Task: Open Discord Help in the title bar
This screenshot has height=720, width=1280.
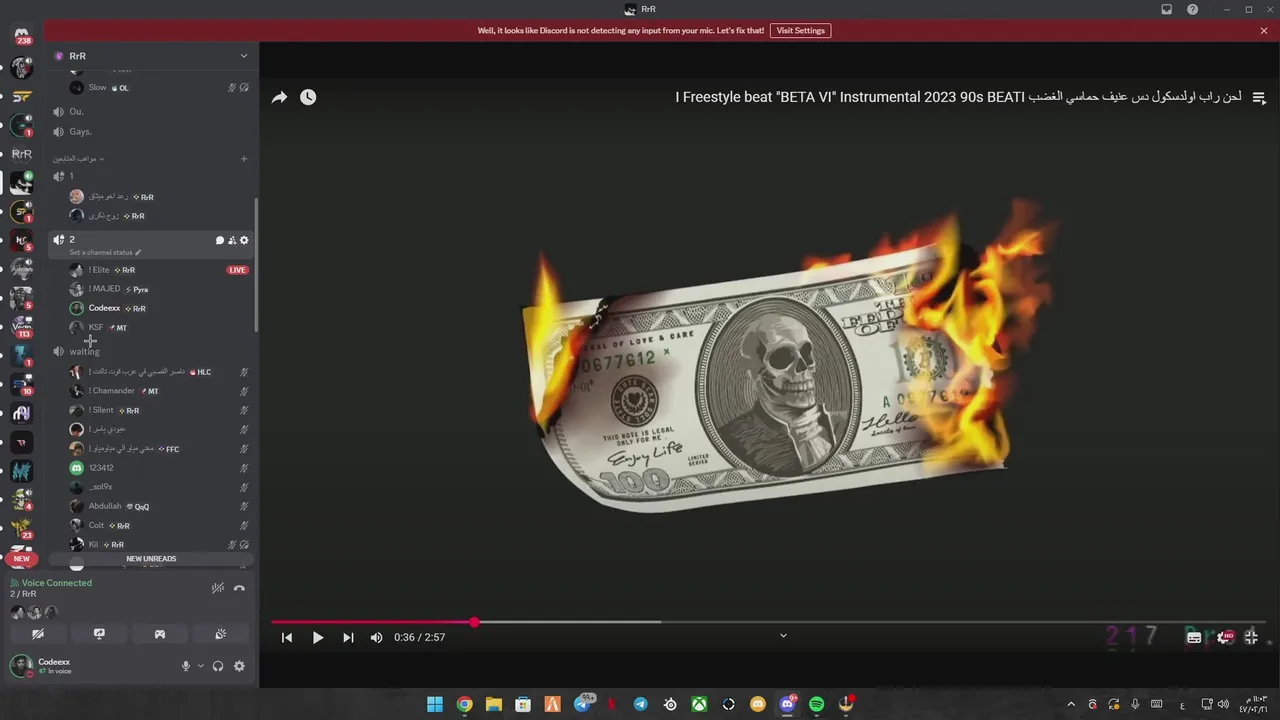Action: pos(1192,9)
